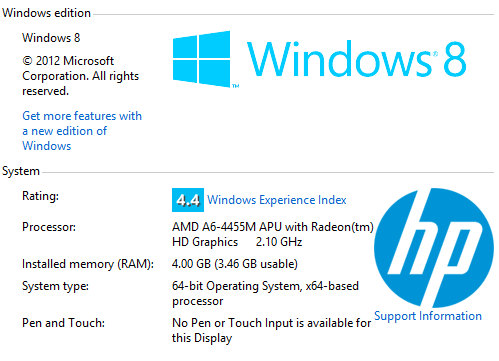Click the Pen and Touch label
This screenshot has width=499, height=361.
pyautogui.click(x=63, y=323)
